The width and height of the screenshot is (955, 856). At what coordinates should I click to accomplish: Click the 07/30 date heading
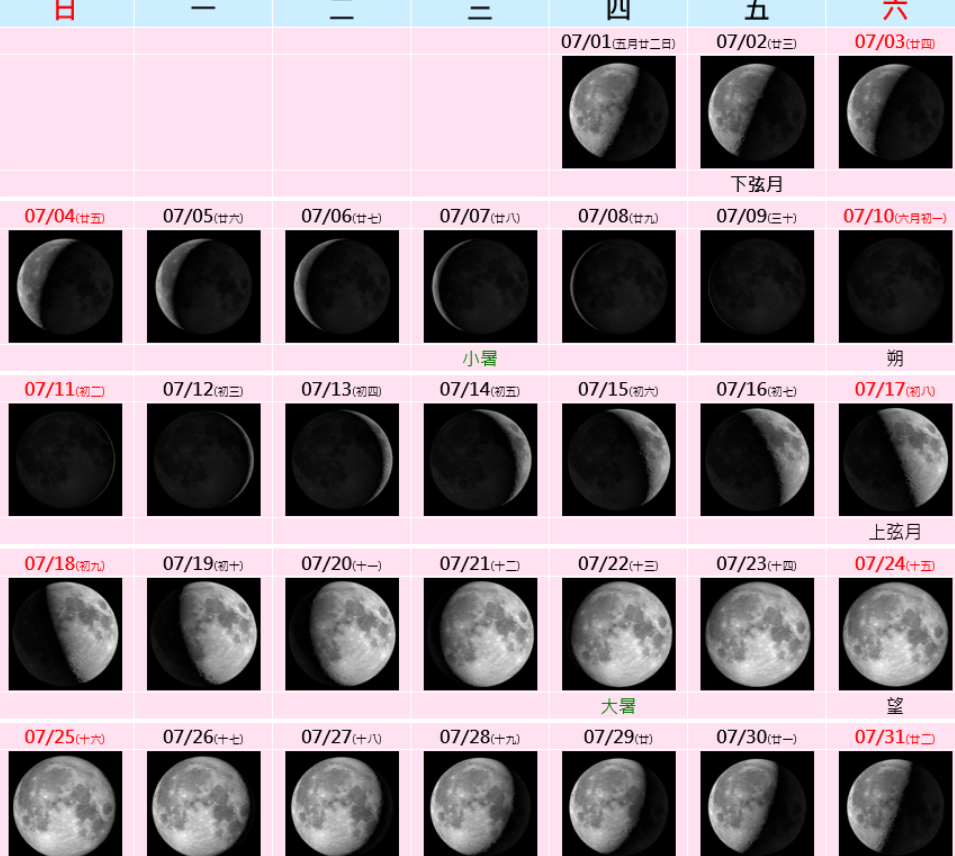pos(756,737)
